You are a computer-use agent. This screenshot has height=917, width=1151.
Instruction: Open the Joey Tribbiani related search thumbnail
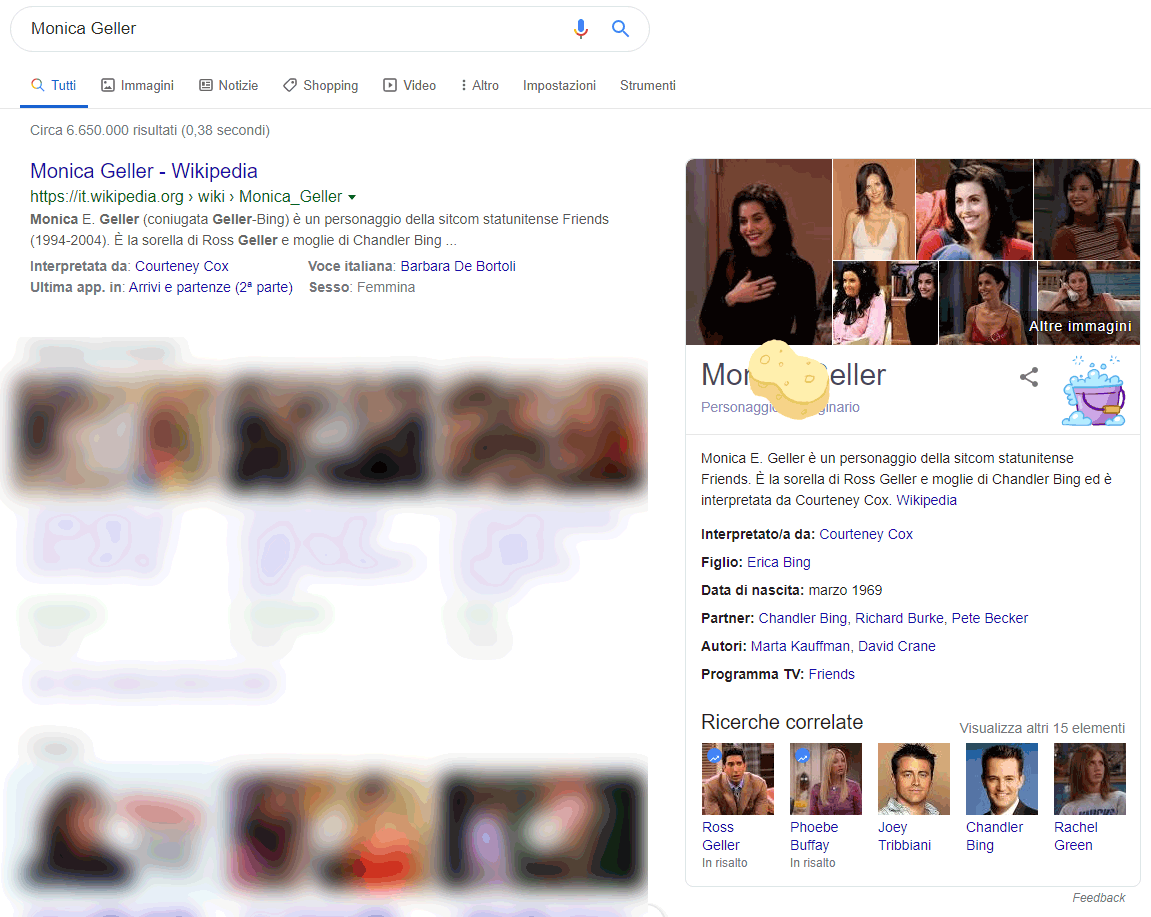click(914, 779)
